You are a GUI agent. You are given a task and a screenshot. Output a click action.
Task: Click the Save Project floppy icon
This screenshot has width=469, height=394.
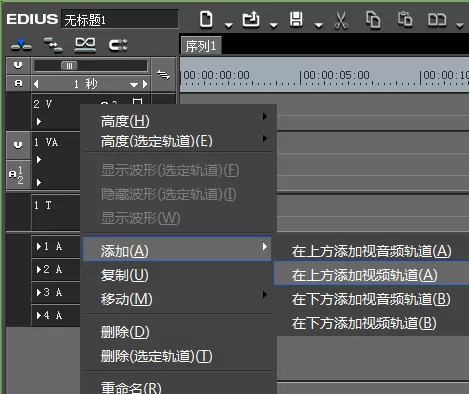296,19
